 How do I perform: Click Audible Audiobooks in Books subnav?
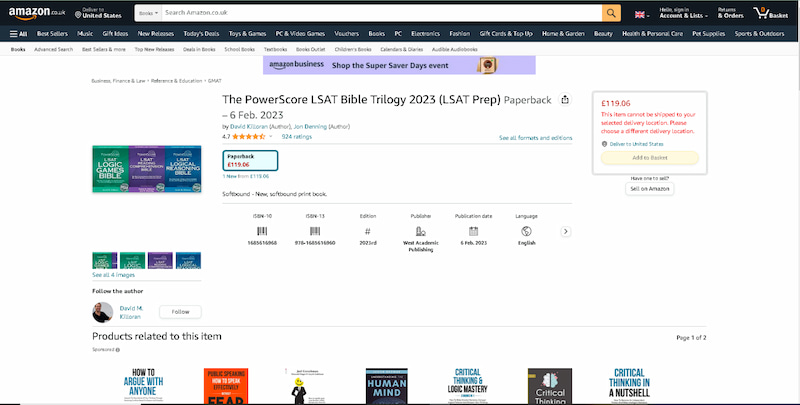click(455, 49)
